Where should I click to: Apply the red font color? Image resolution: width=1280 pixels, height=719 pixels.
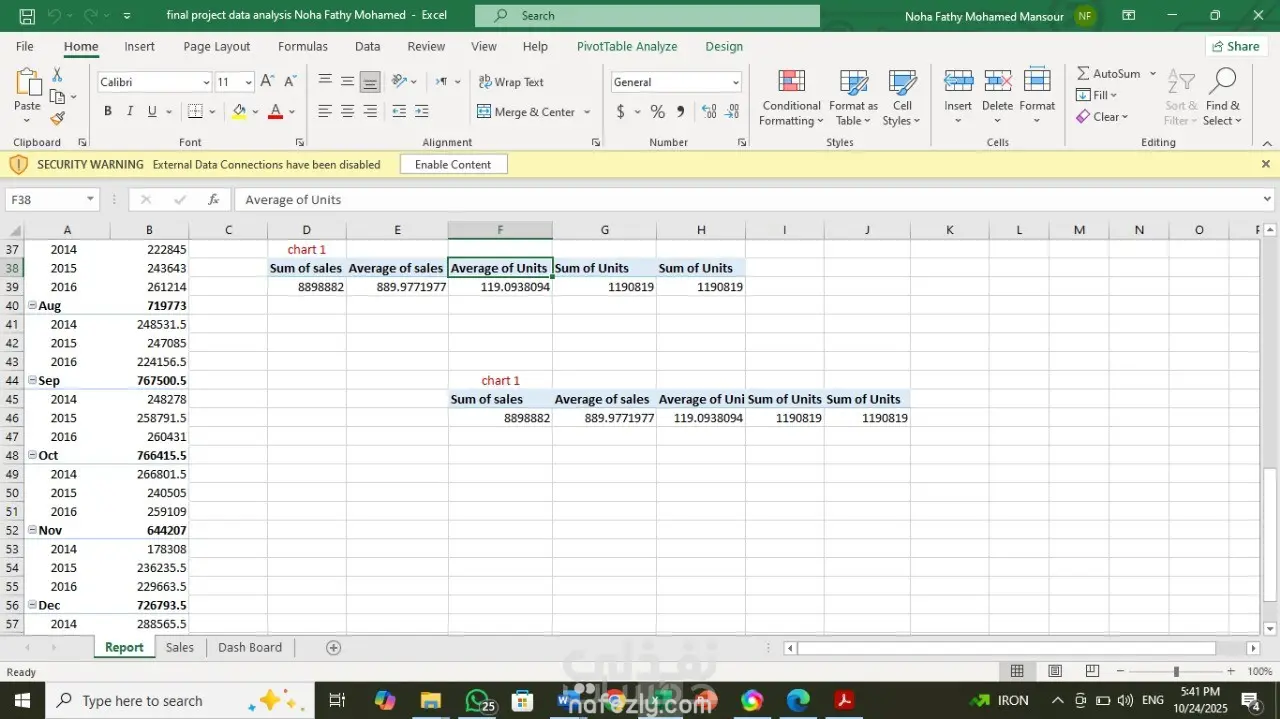pos(276,112)
